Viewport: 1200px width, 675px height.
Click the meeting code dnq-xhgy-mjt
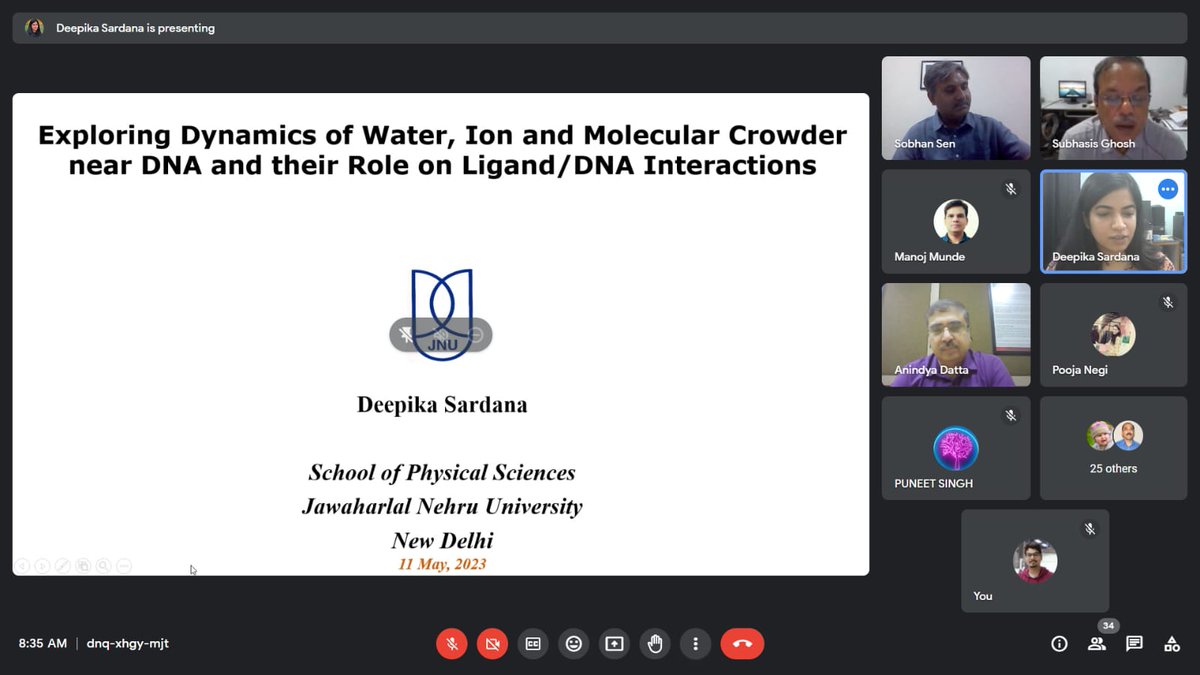[x=128, y=644]
